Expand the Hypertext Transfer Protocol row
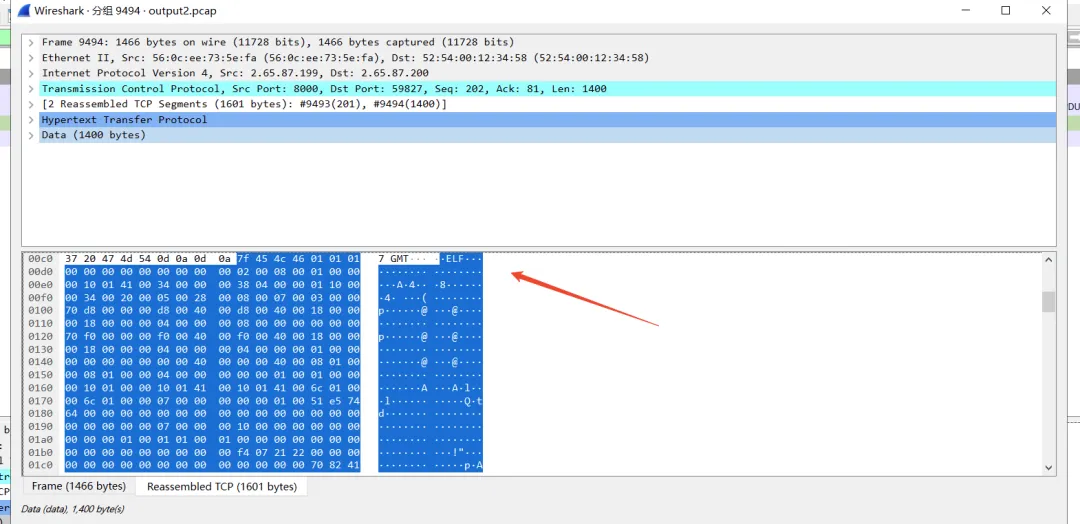The image size is (1080, 524). pos(31,120)
